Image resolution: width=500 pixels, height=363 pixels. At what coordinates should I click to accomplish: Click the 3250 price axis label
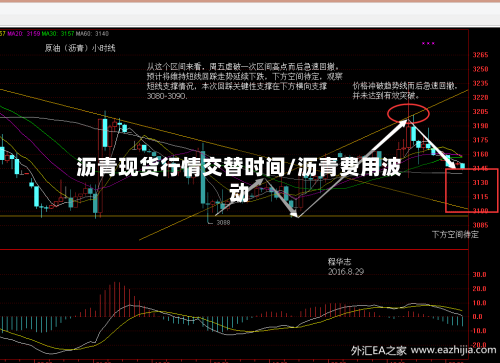point(480,69)
